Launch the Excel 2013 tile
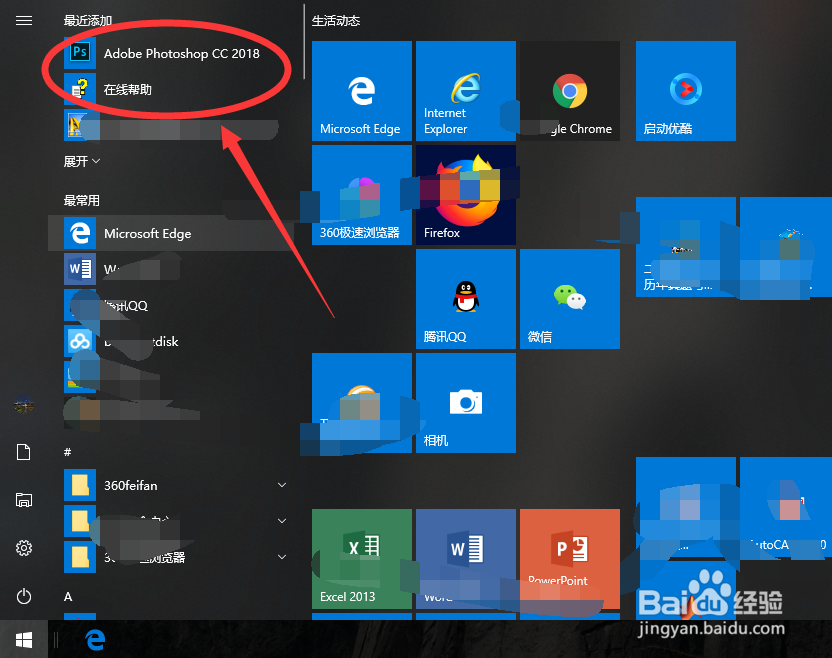 [362, 559]
